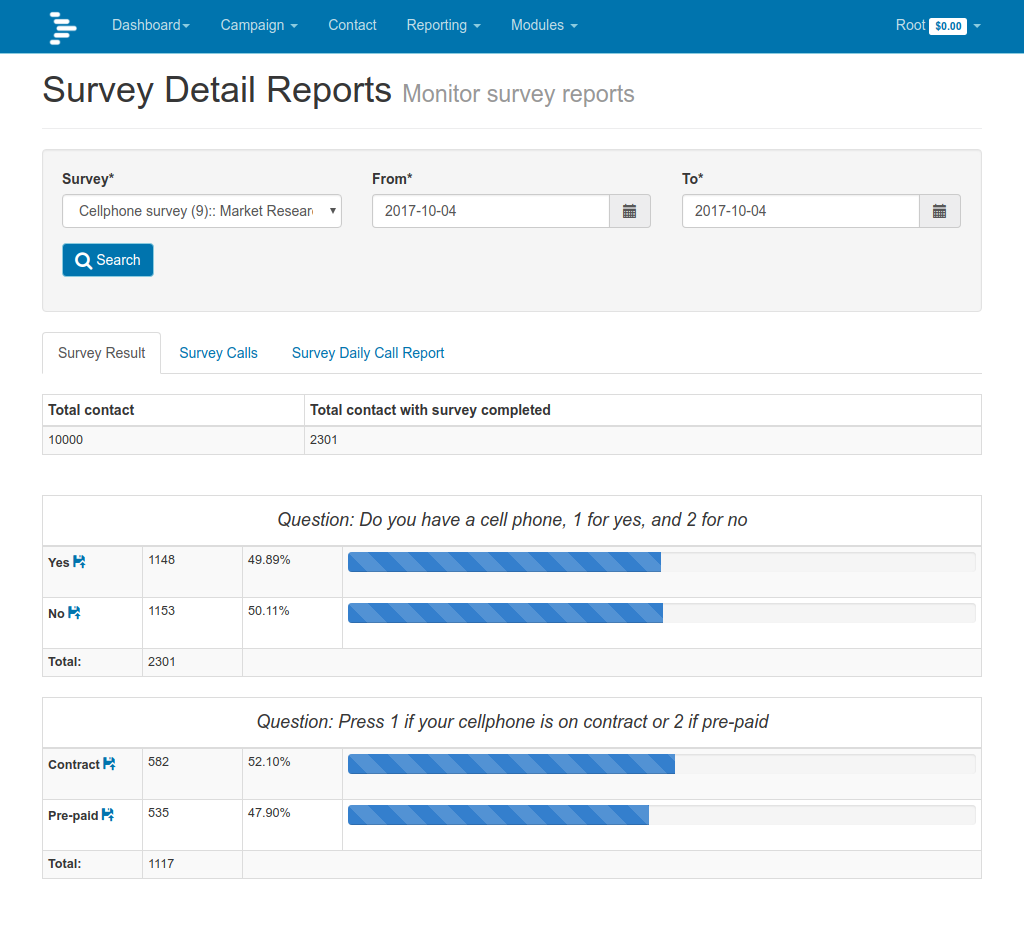Image resolution: width=1024 pixels, height=934 pixels.
Task: Click the magnifier icon in the Search button
Action: (84, 259)
